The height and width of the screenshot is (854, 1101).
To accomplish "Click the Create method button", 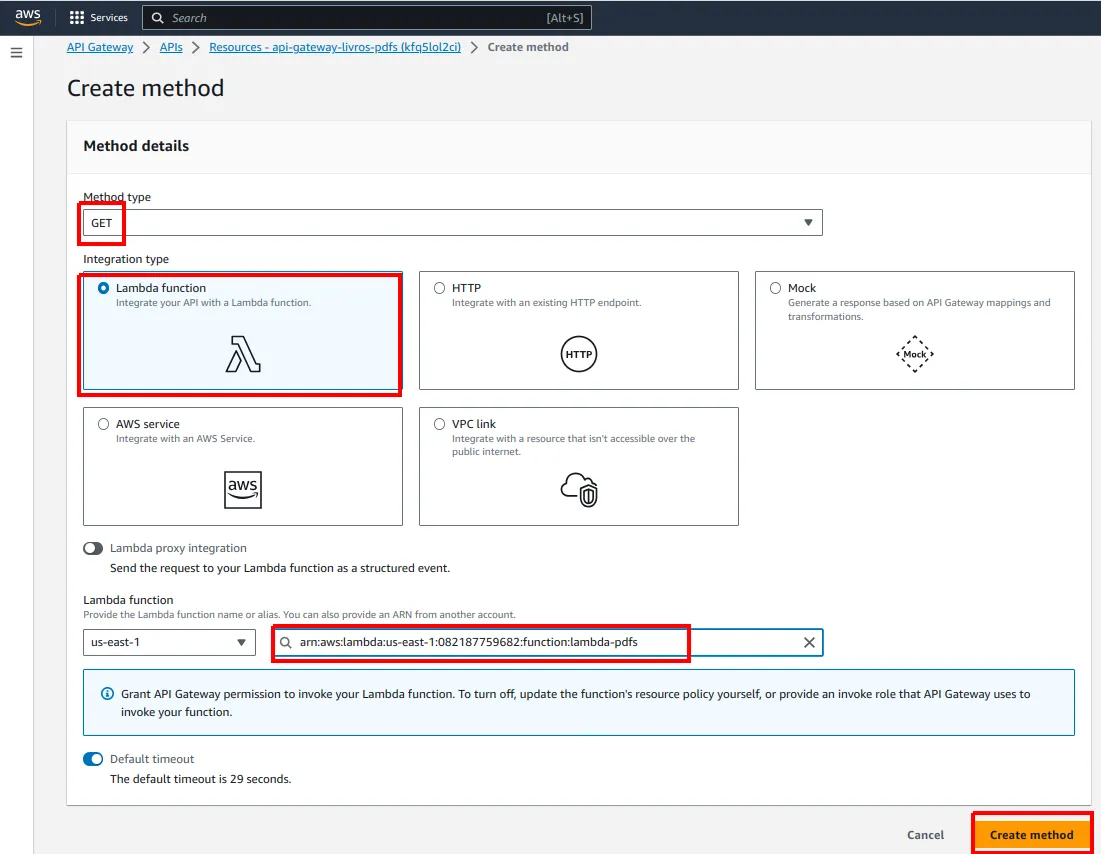I will point(1031,835).
